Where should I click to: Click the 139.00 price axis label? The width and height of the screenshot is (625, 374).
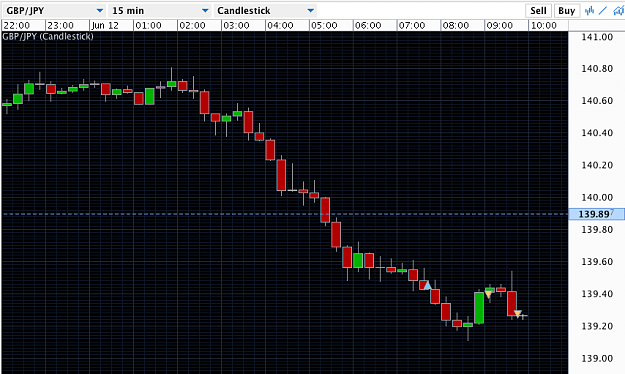(597, 358)
